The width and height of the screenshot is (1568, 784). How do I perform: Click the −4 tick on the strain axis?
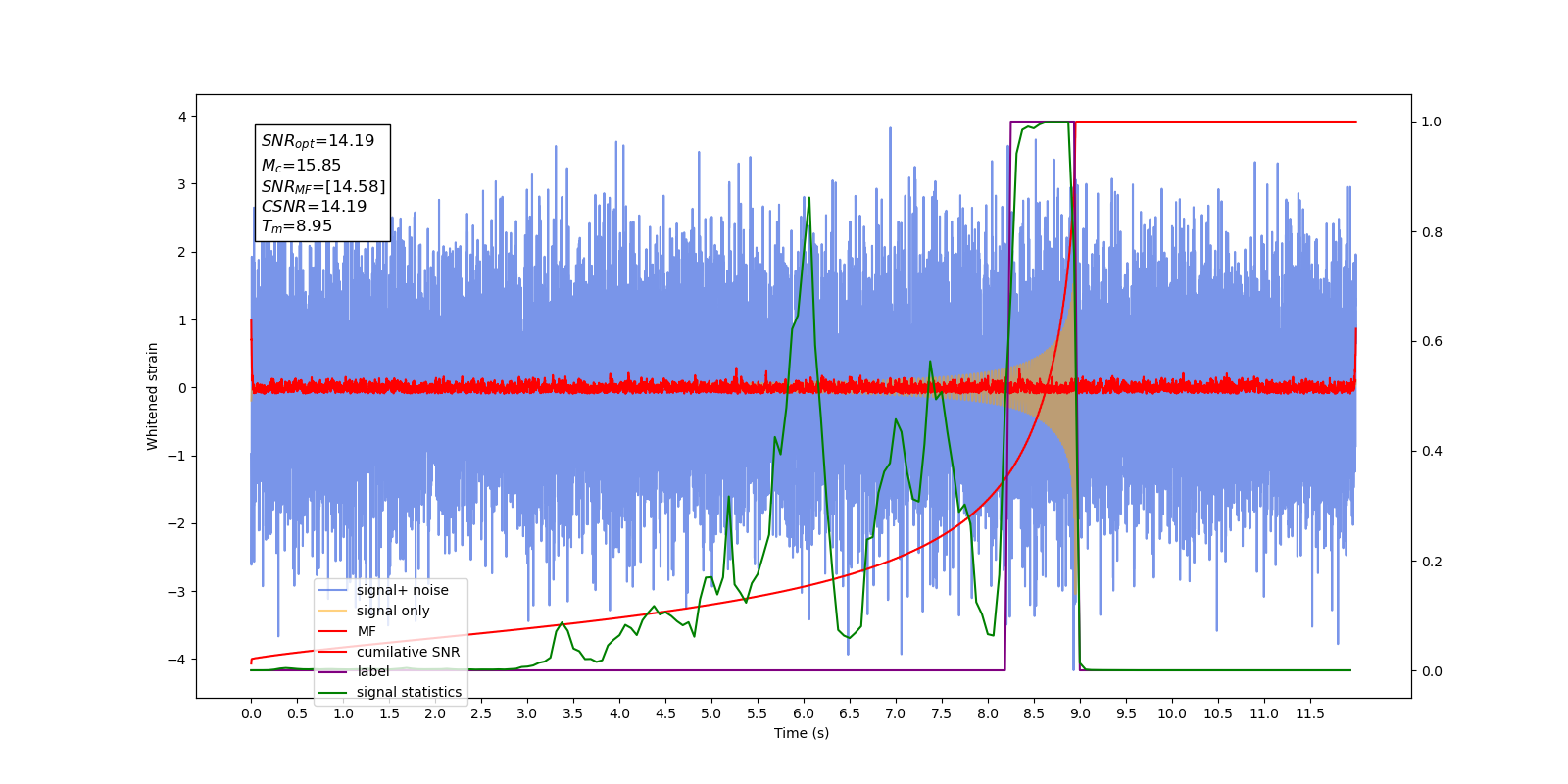[x=177, y=660]
